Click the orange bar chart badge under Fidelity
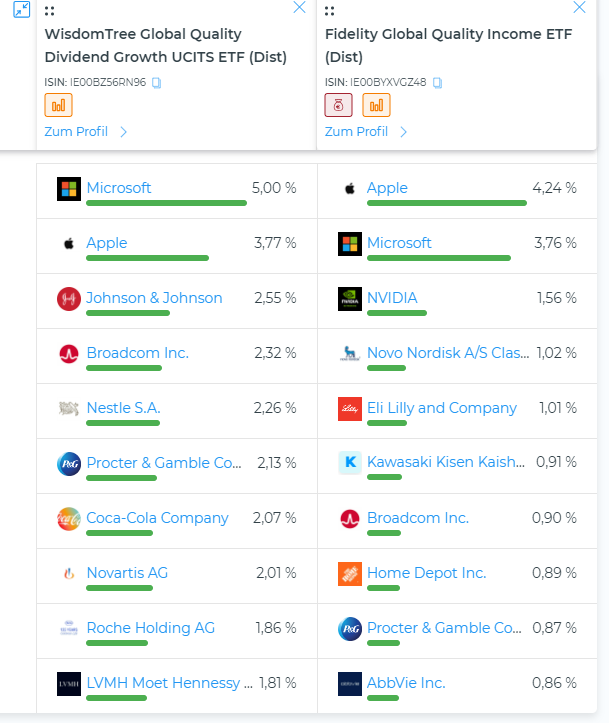This screenshot has width=609, height=723. 376,105
